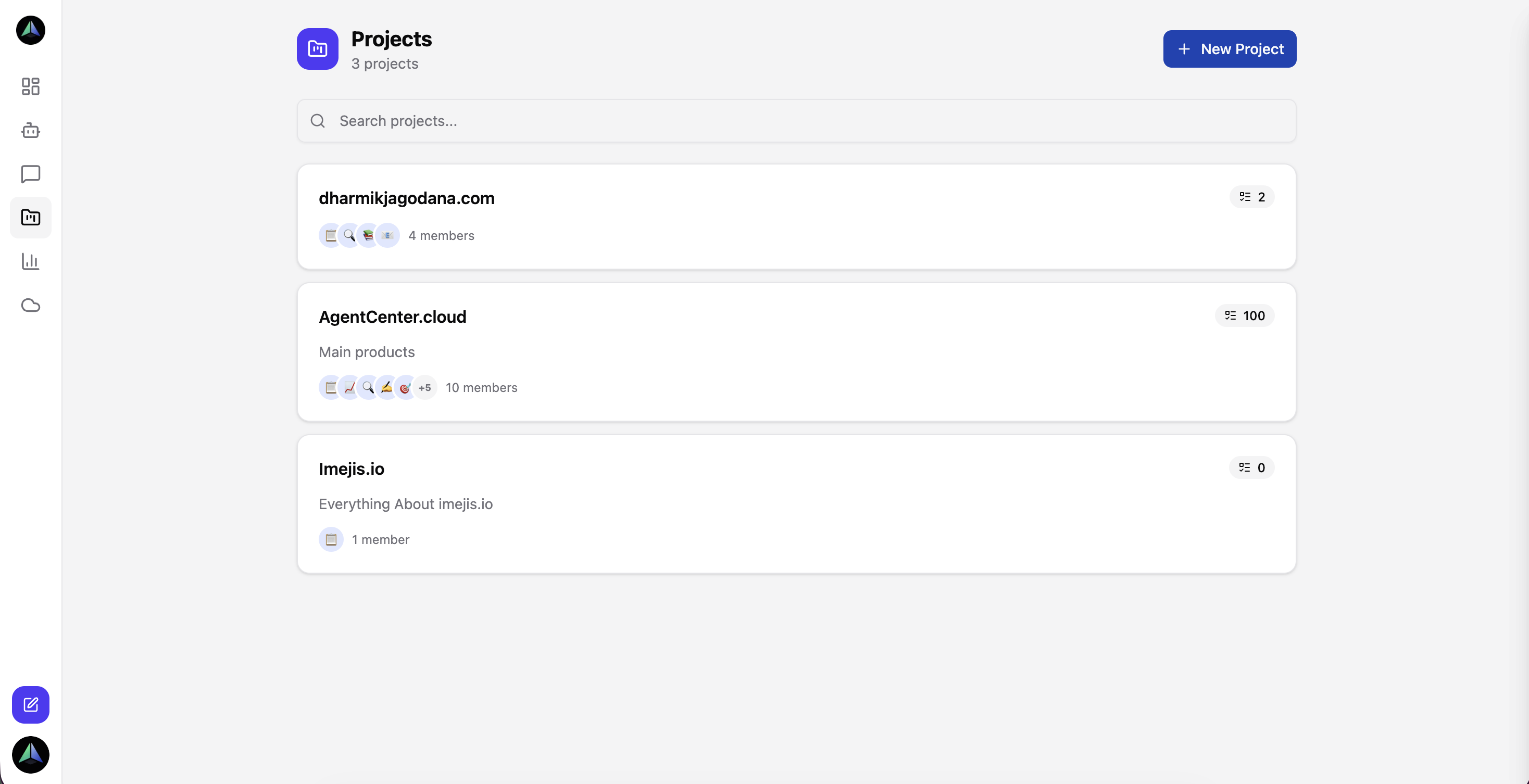
Task: Click the New Project button
Action: tap(1229, 48)
